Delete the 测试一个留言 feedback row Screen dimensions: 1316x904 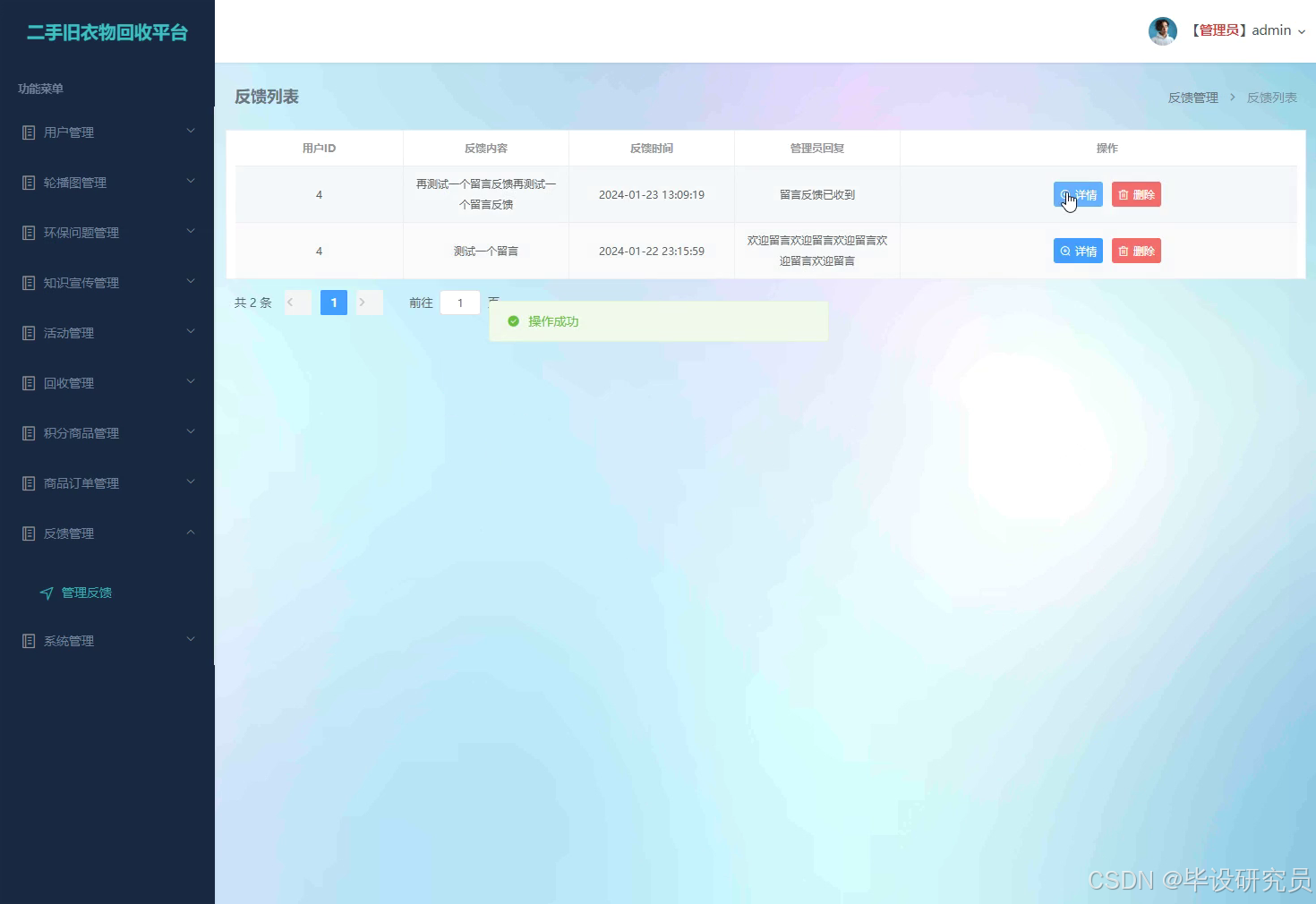(1136, 251)
